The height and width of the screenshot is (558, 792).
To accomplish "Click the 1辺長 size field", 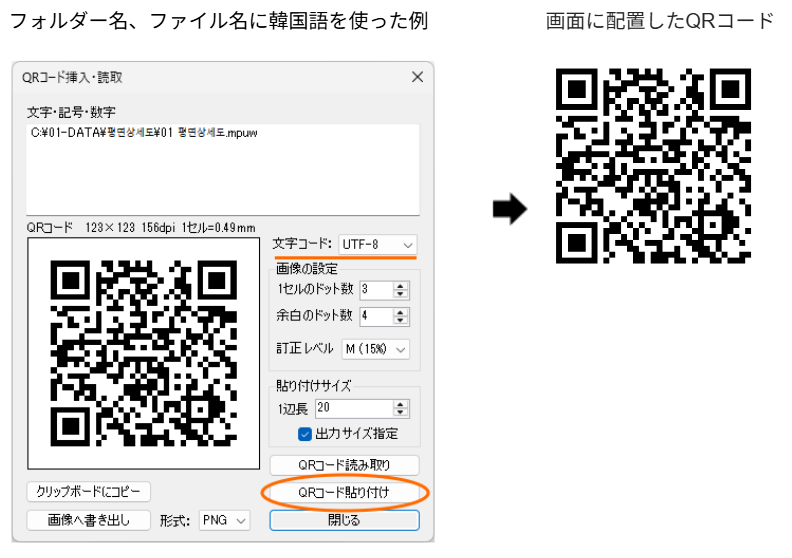I will coord(354,409).
